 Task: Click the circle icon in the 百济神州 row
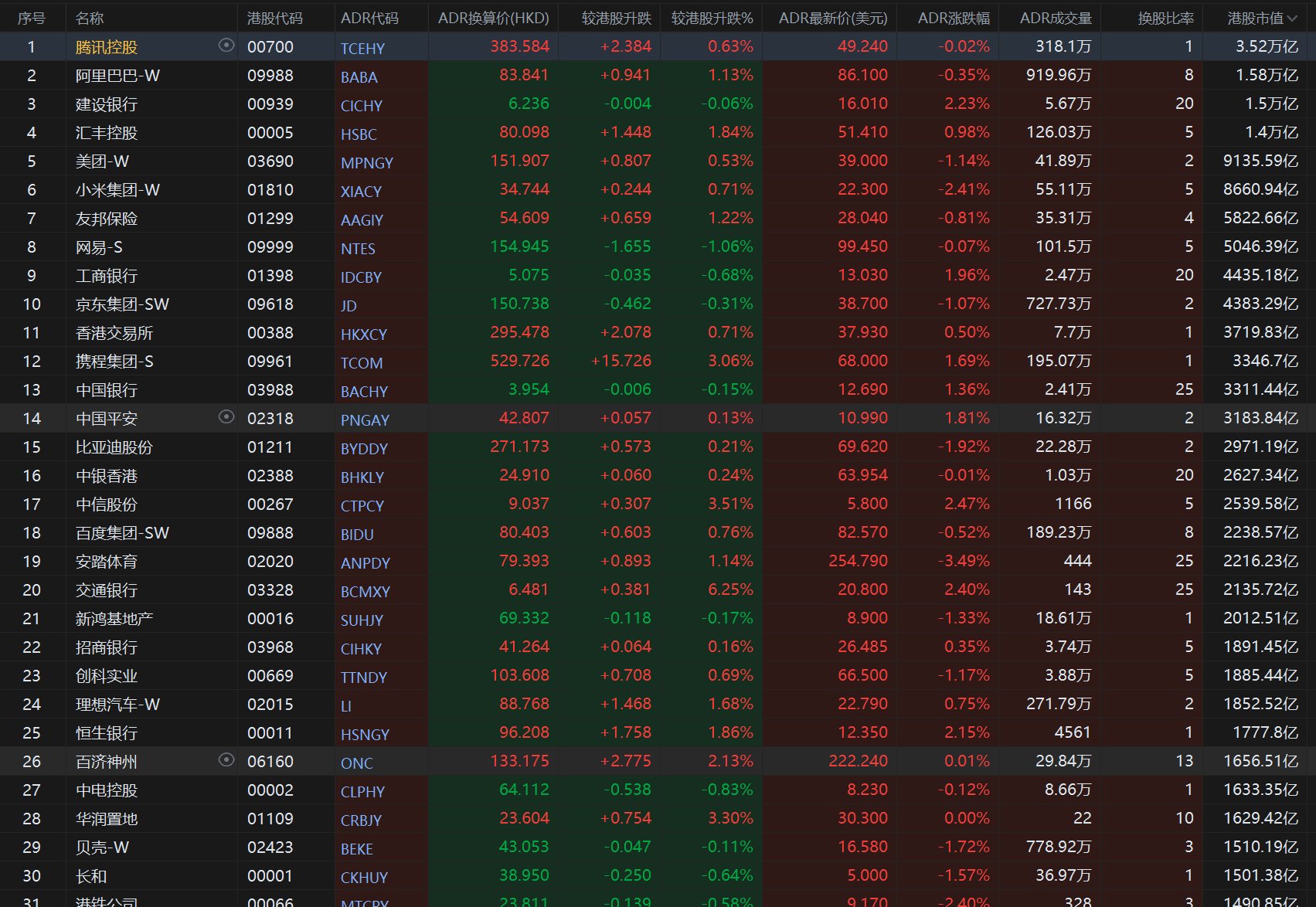[x=226, y=760]
